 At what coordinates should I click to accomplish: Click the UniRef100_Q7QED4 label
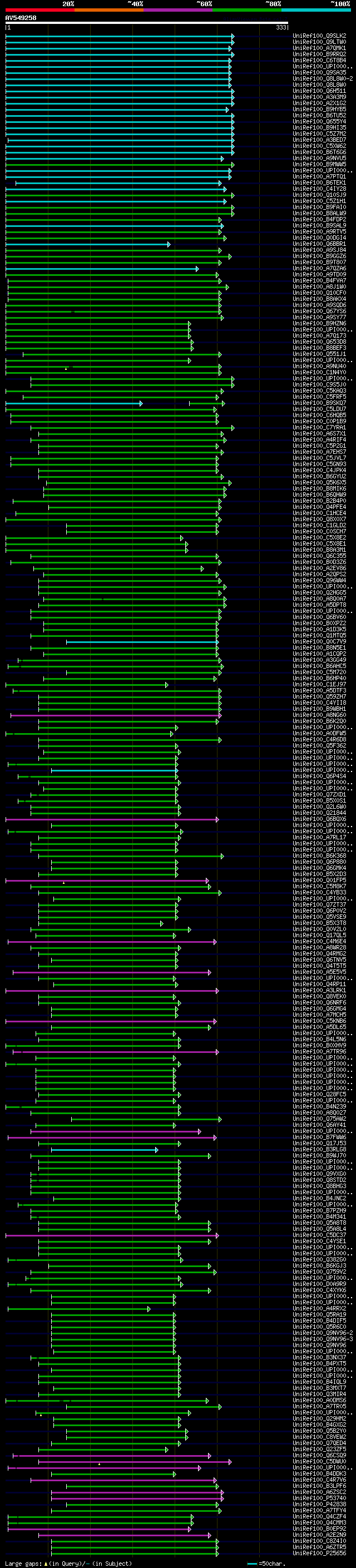click(319, 1443)
